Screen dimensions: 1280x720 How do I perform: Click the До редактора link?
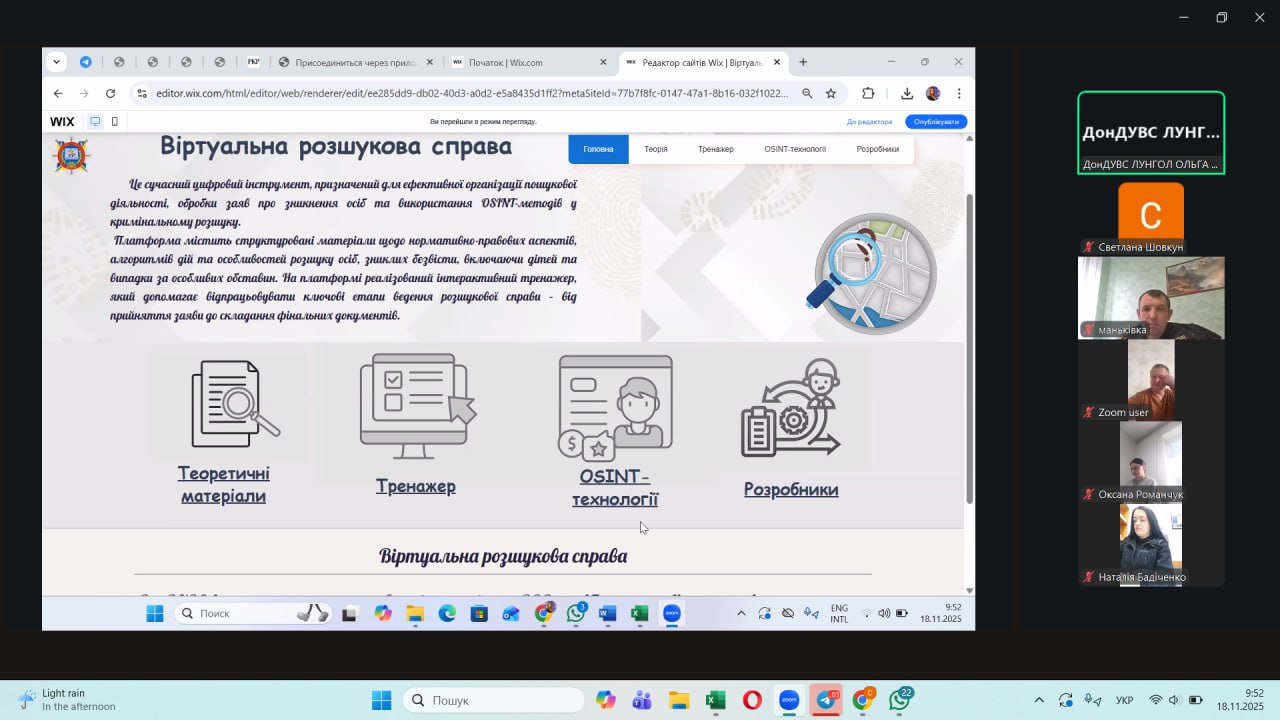(x=869, y=122)
